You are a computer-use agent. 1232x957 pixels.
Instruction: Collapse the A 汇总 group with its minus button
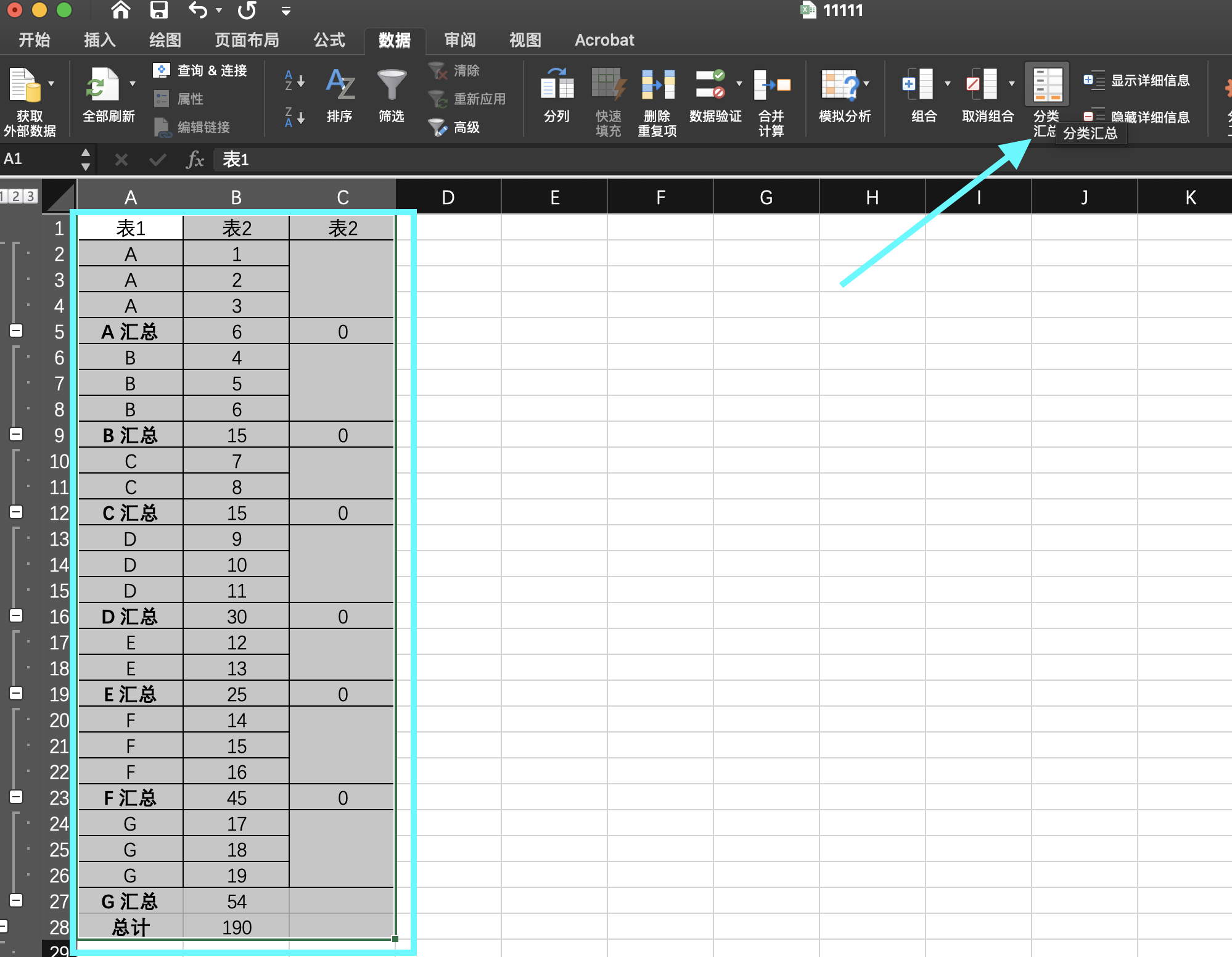tap(15, 331)
